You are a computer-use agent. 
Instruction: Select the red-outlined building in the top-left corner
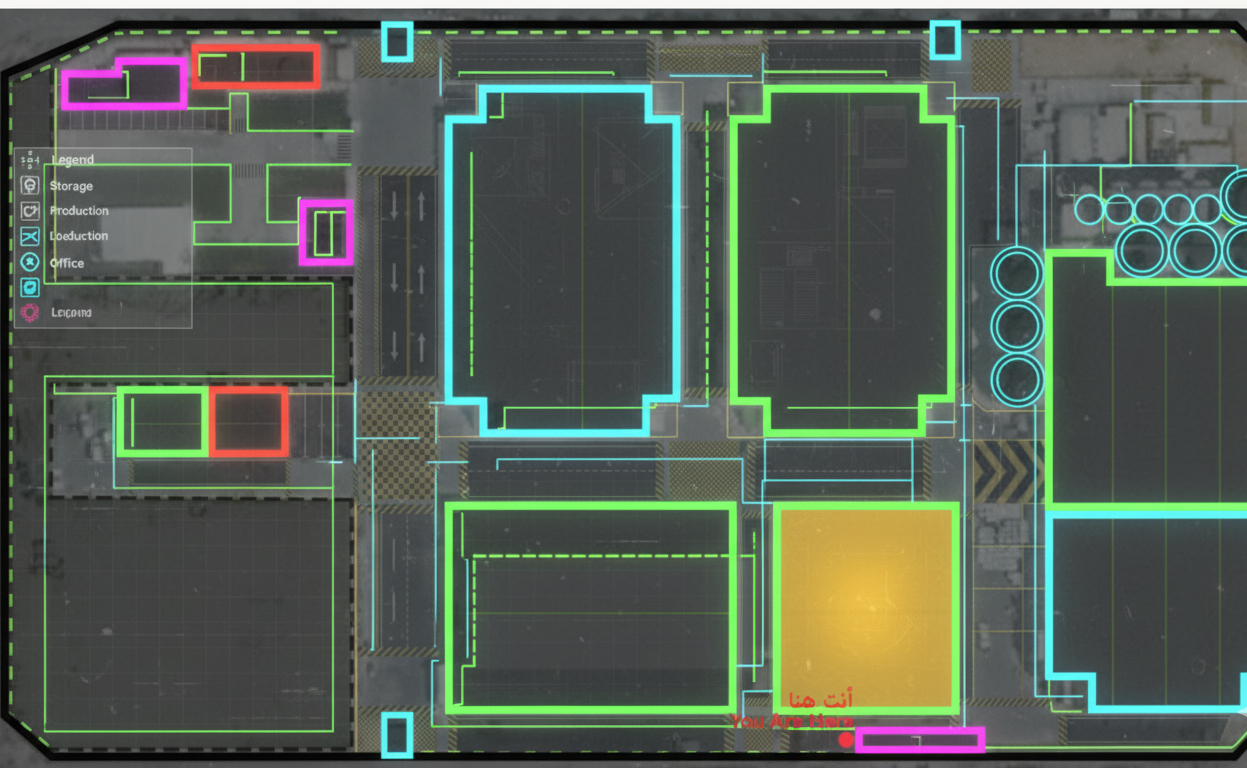(256, 66)
